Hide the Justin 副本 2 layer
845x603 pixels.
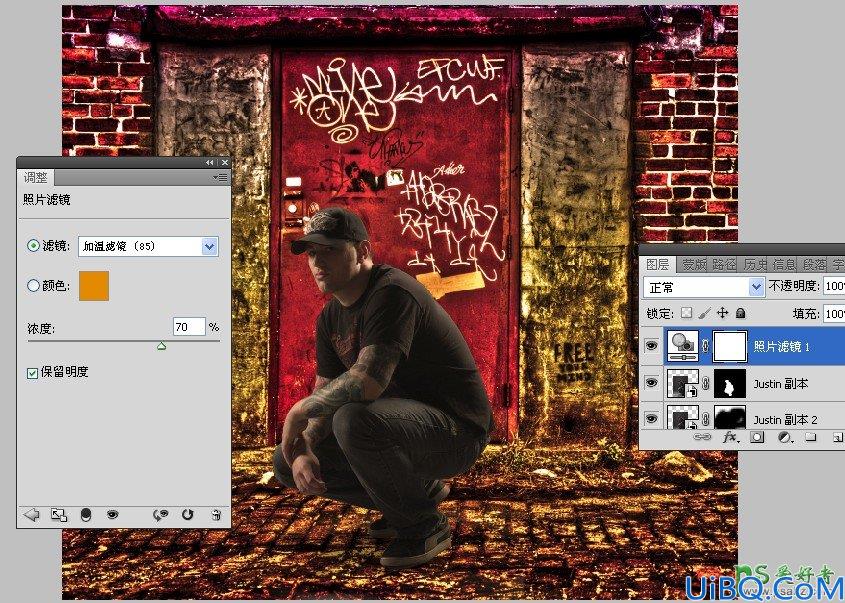(x=652, y=419)
